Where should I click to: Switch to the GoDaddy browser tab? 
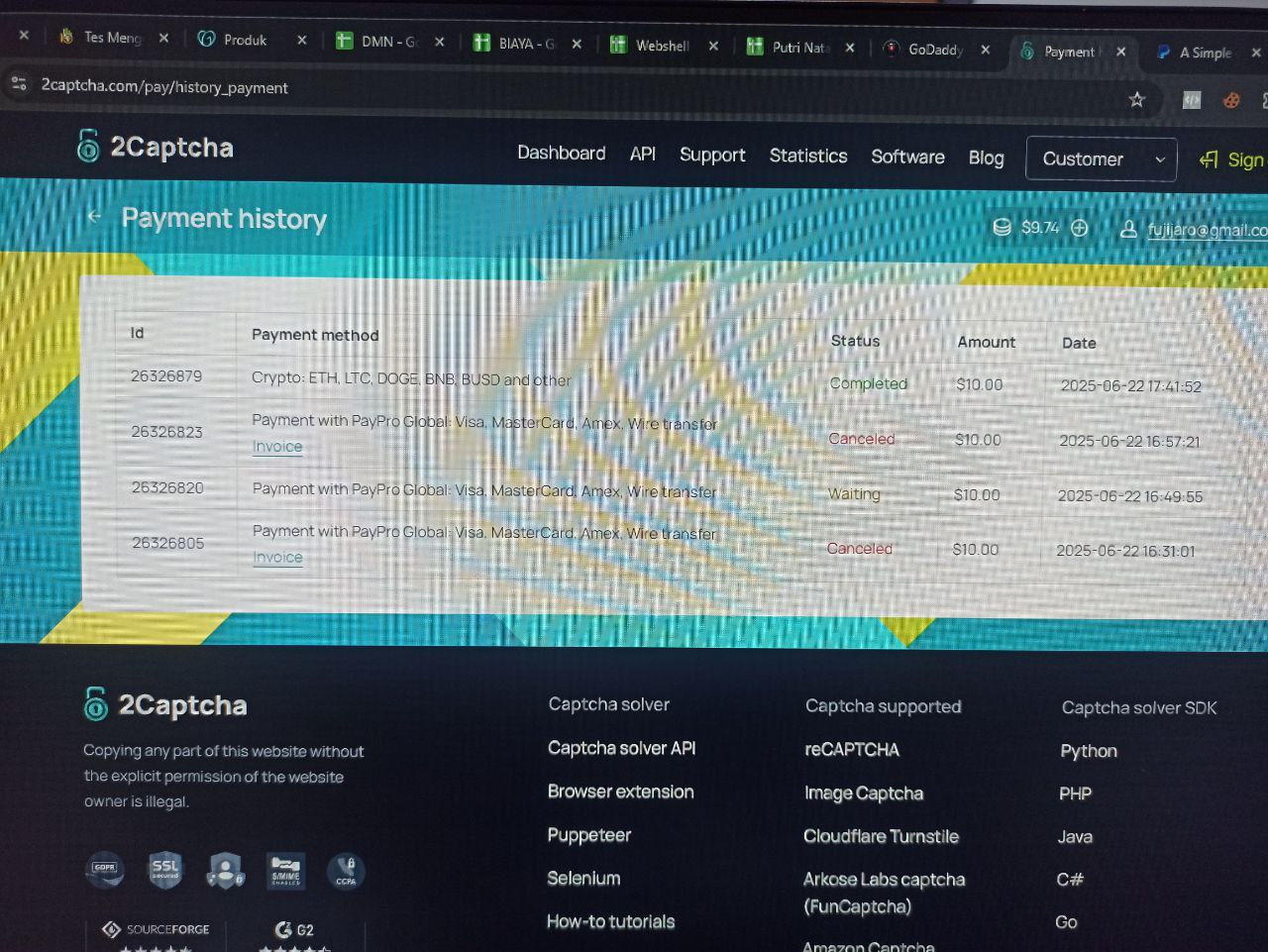(934, 49)
